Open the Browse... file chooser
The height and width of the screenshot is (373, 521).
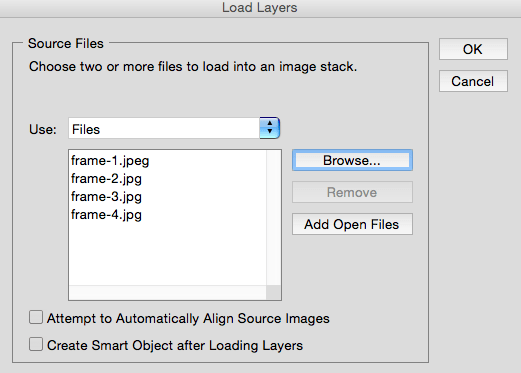[352, 160]
